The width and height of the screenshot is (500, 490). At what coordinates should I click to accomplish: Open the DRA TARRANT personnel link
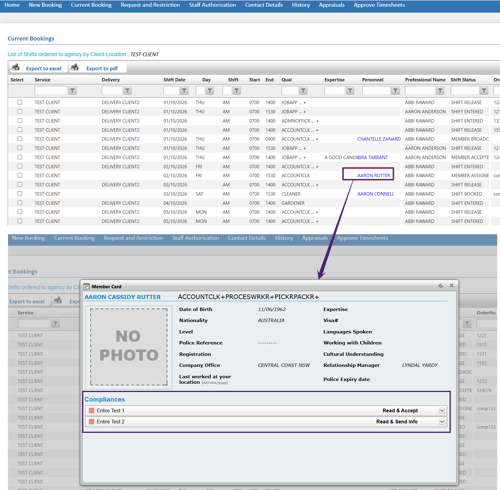pyautogui.click(x=373, y=157)
